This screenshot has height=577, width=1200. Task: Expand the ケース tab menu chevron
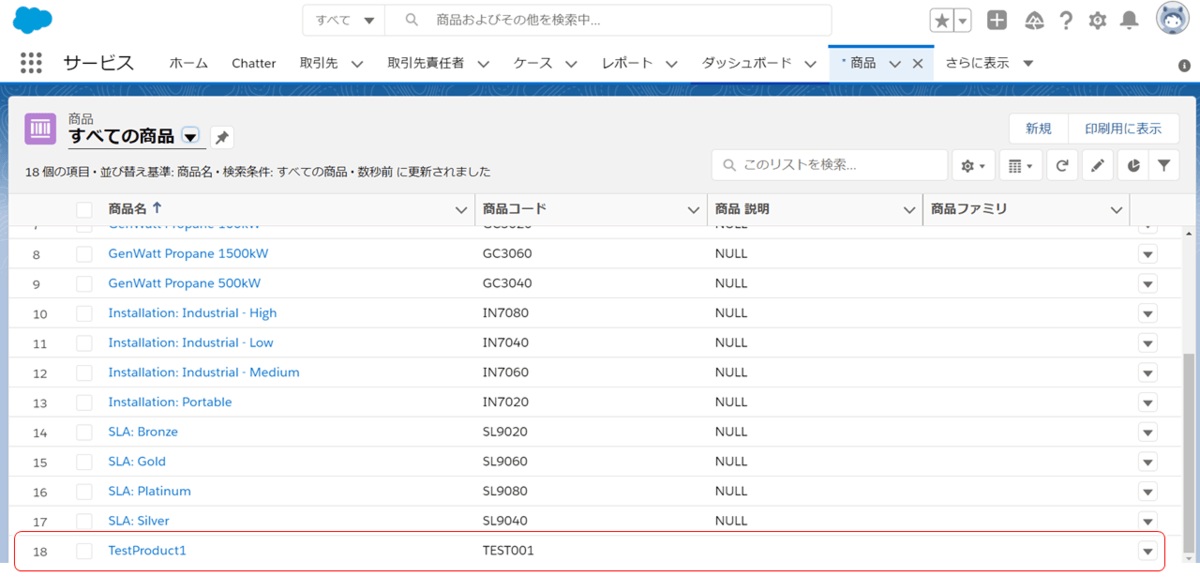click(x=571, y=64)
